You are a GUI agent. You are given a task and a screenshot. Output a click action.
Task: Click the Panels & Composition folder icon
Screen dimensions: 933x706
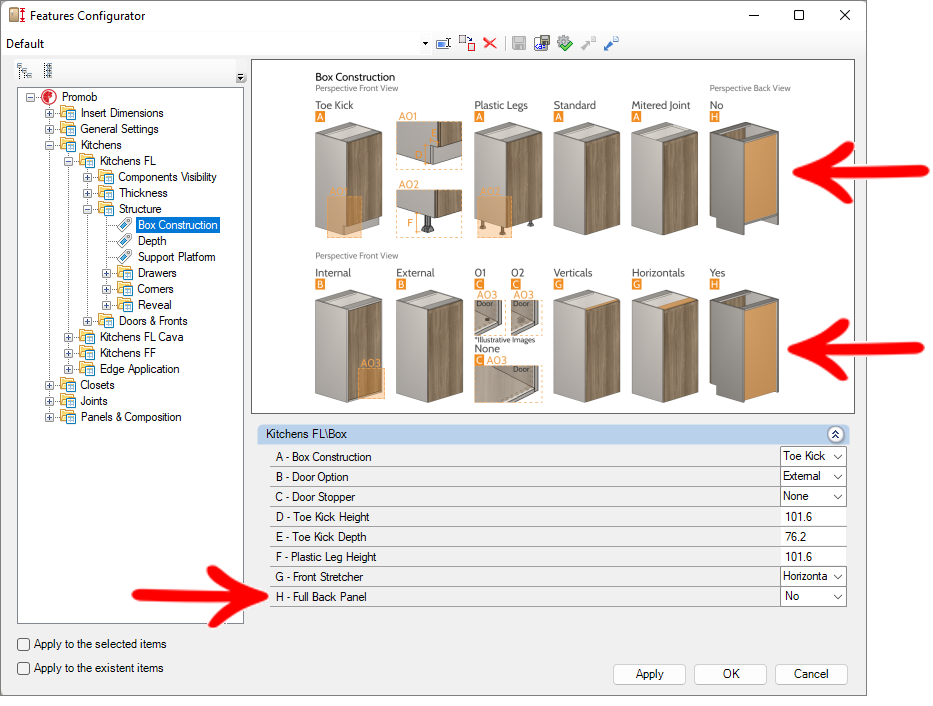pyautogui.click(x=68, y=417)
